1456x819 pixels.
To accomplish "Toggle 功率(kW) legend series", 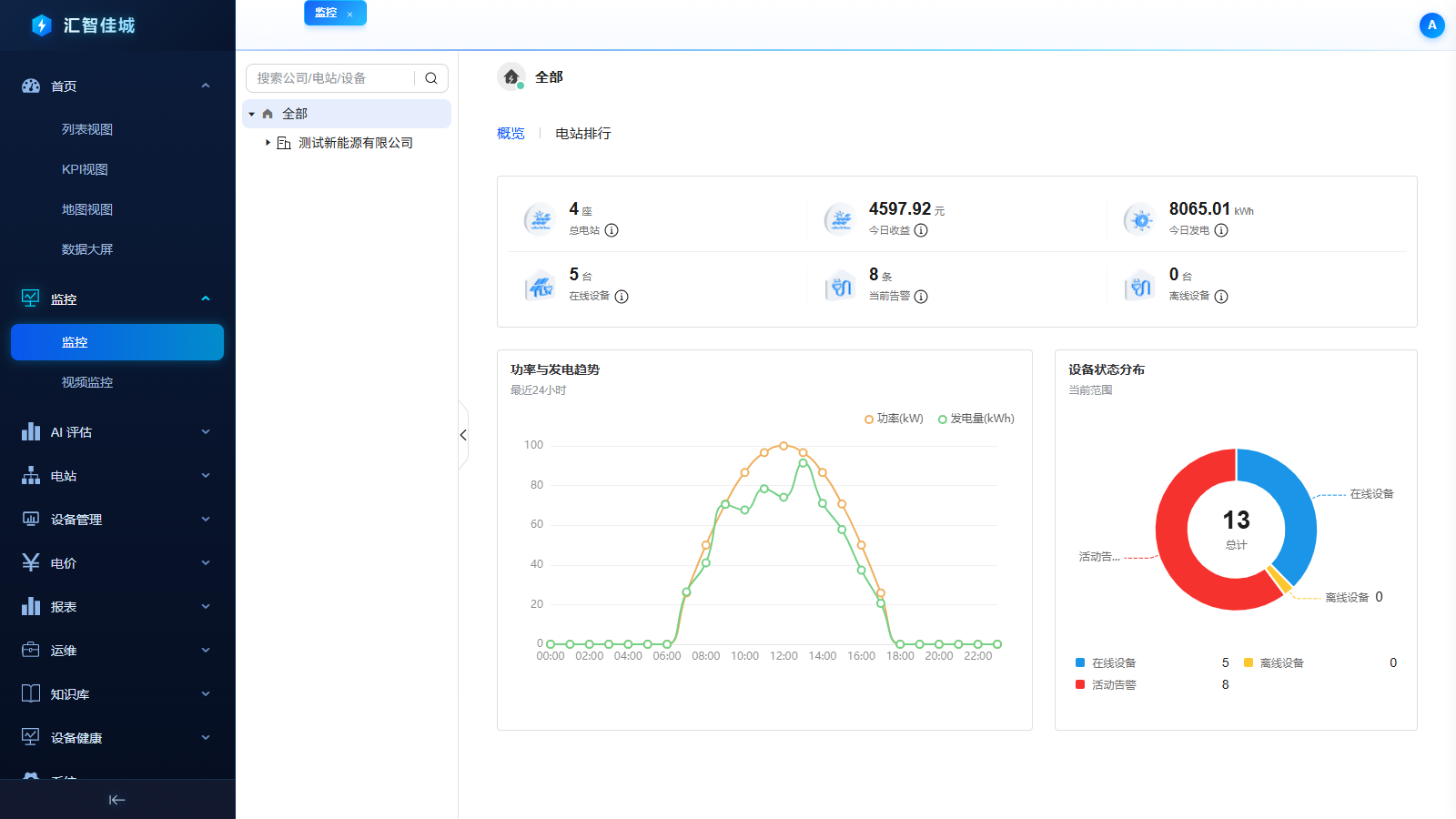I will point(894,419).
